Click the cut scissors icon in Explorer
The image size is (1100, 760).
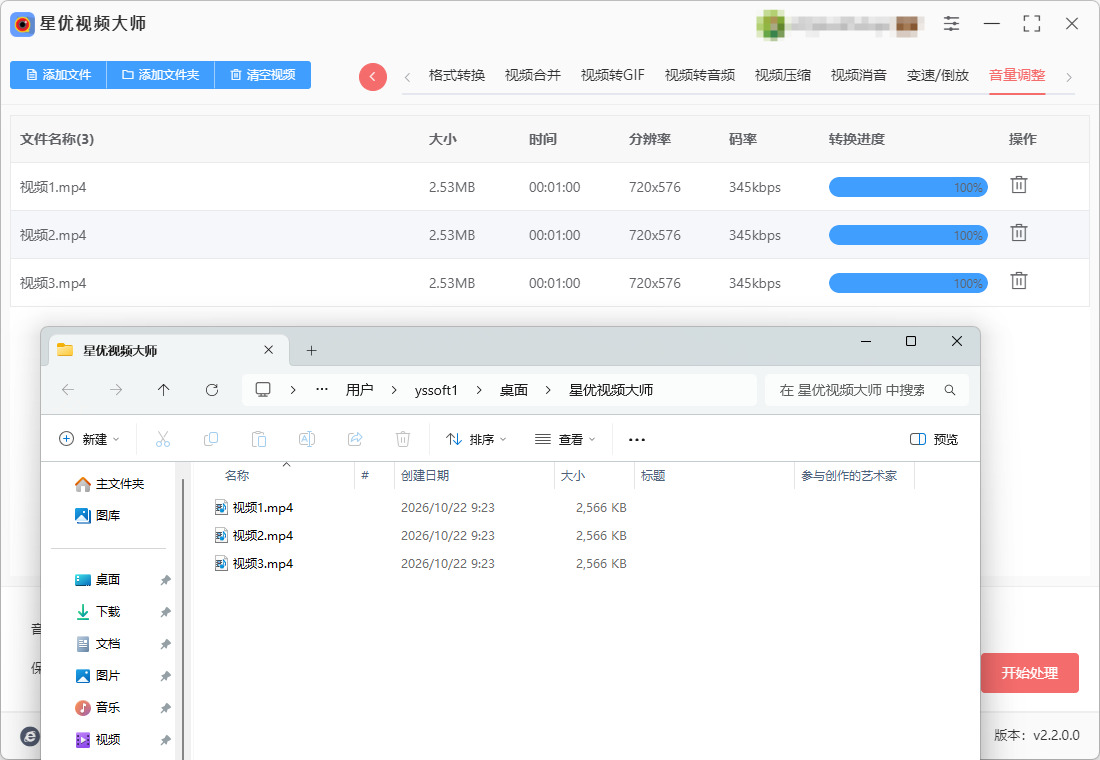click(x=163, y=439)
